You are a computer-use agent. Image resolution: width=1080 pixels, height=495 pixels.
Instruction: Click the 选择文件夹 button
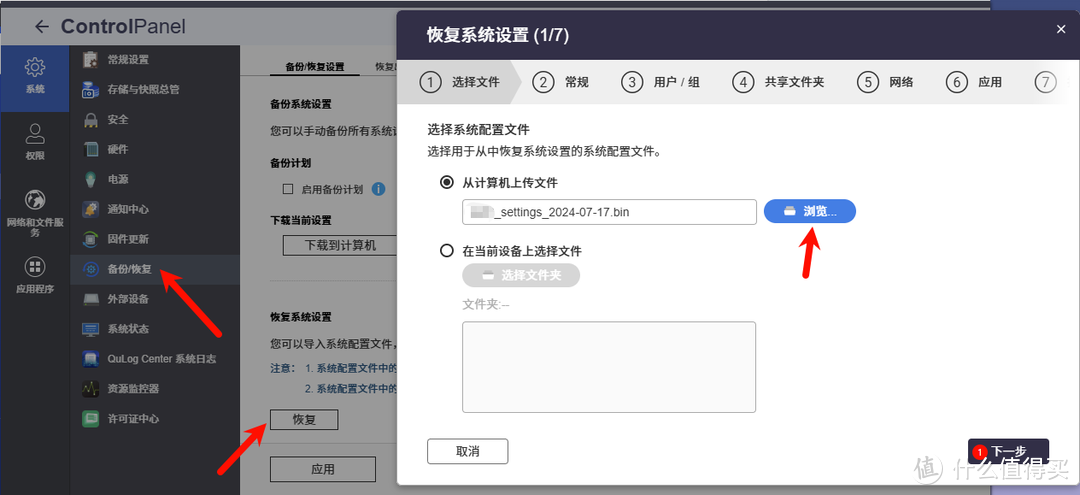point(521,275)
